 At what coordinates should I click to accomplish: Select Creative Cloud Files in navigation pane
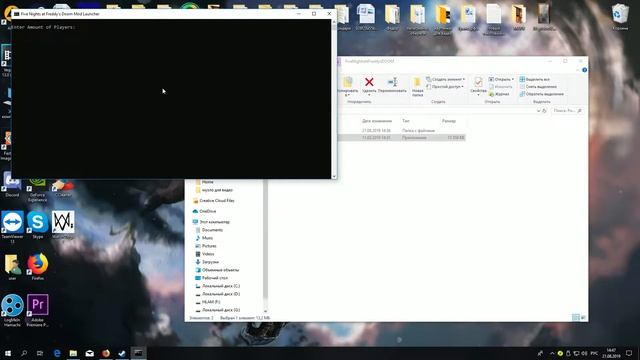click(x=213, y=201)
